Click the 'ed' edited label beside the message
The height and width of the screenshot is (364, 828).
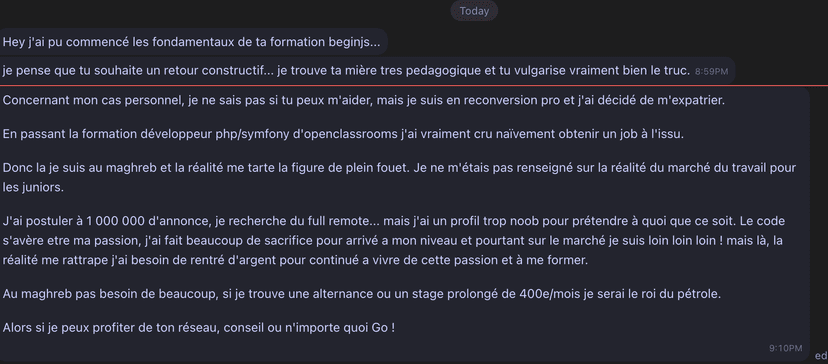click(821, 355)
